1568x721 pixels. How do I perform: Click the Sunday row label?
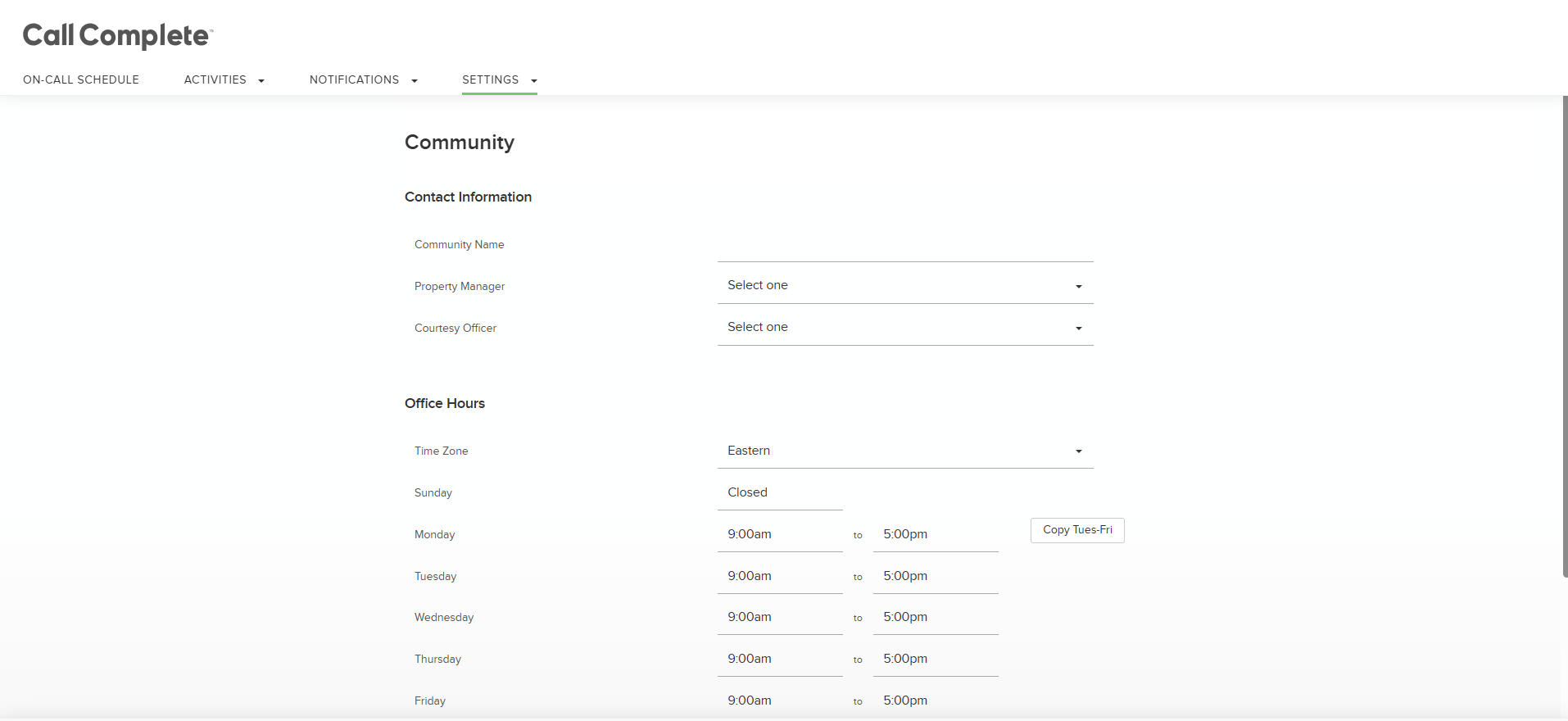click(433, 492)
